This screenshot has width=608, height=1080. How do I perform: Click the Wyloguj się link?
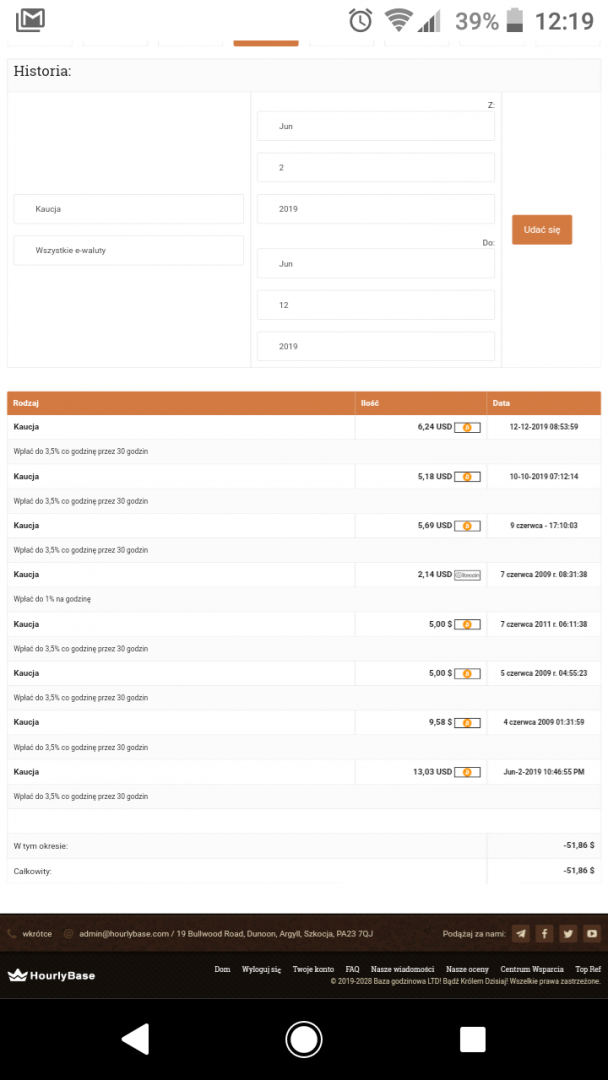tap(259, 969)
